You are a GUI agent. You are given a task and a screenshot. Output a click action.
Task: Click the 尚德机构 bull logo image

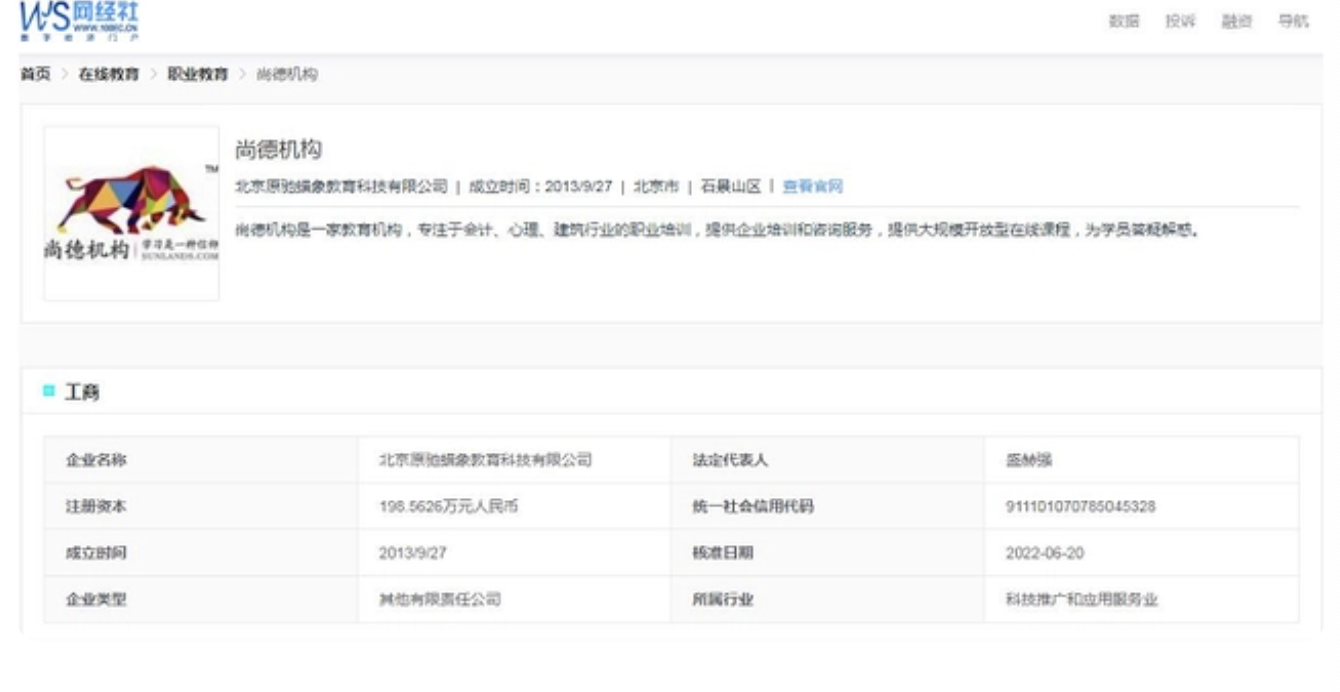[x=131, y=213]
